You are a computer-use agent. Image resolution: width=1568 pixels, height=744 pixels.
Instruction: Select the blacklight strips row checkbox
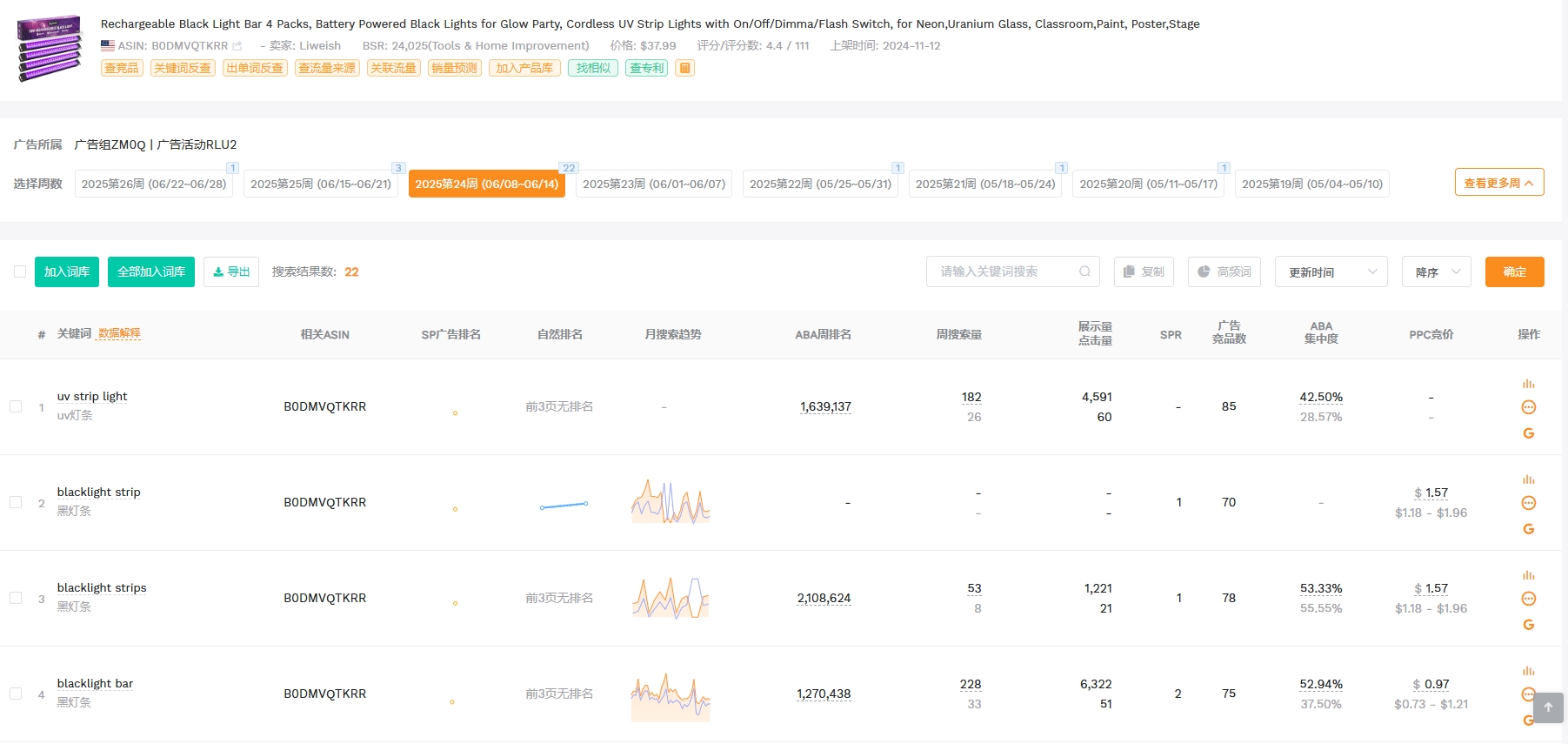tap(16, 598)
